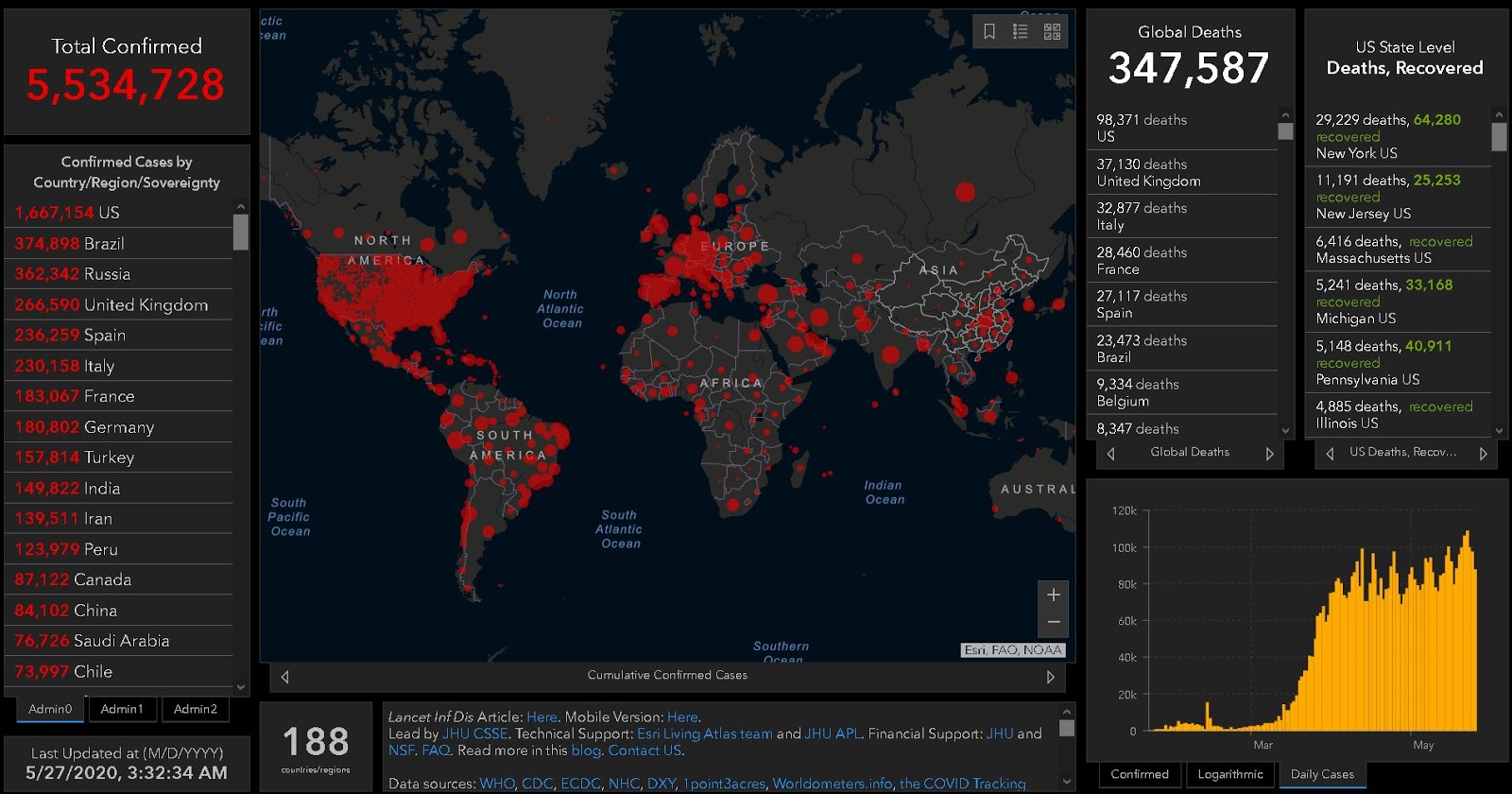The width and height of the screenshot is (1512, 794).
Task: Open the map legend list icon
Action: pyautogui.click(x=1021, y=31)
